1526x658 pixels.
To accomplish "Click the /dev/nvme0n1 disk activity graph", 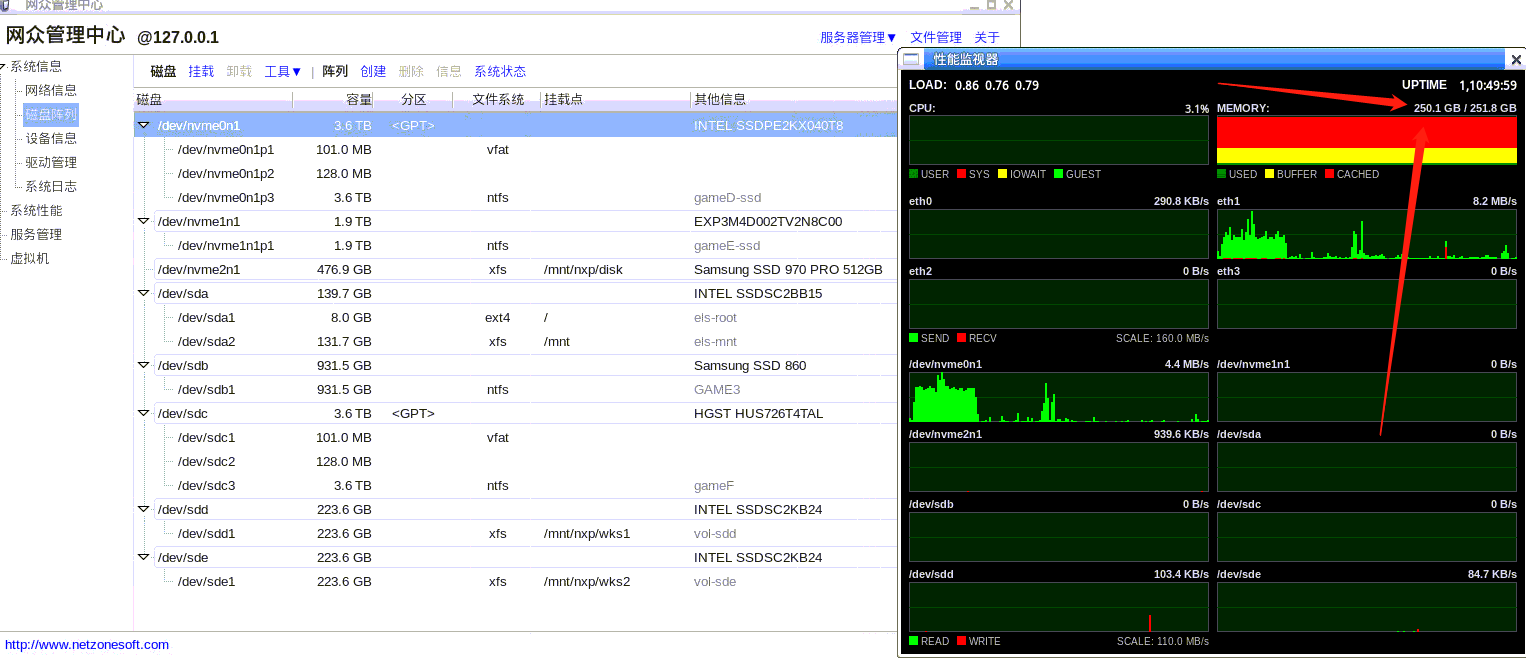I will [1059, 397].
